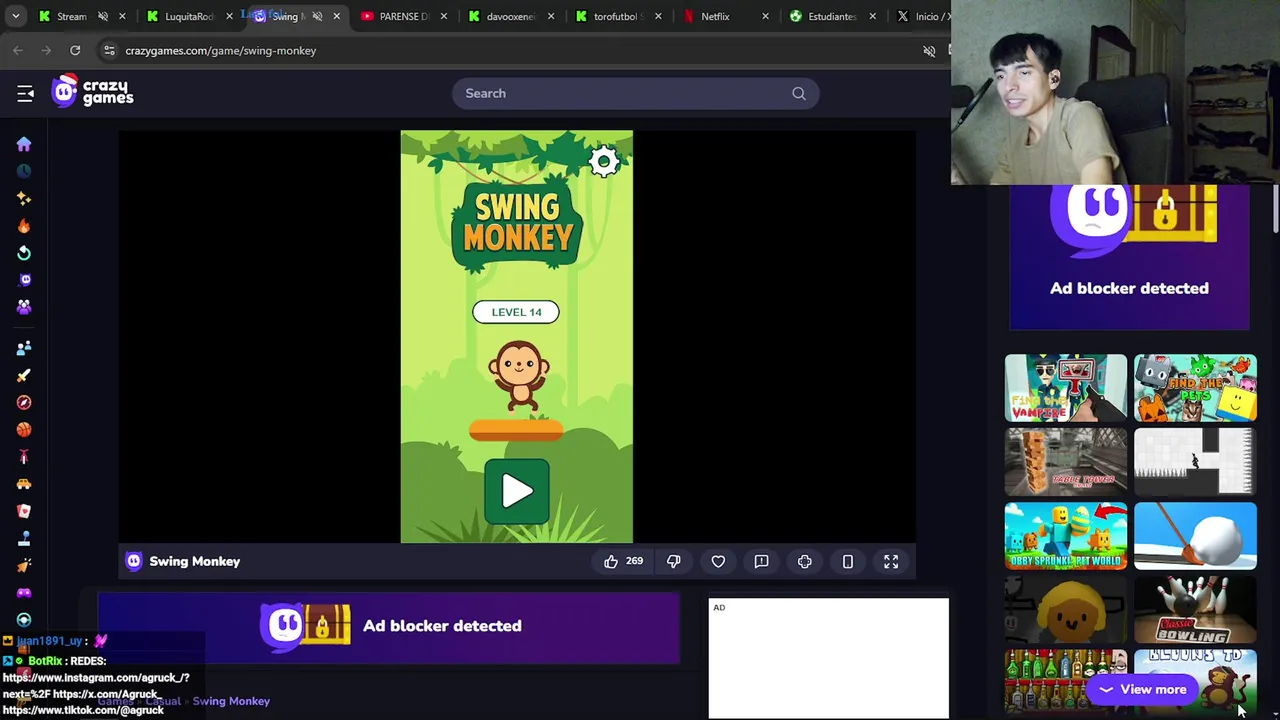Viewport: 1280px width, 720px height.
Task: Open the snowball game thumbnail
Action: [1195, 536]
